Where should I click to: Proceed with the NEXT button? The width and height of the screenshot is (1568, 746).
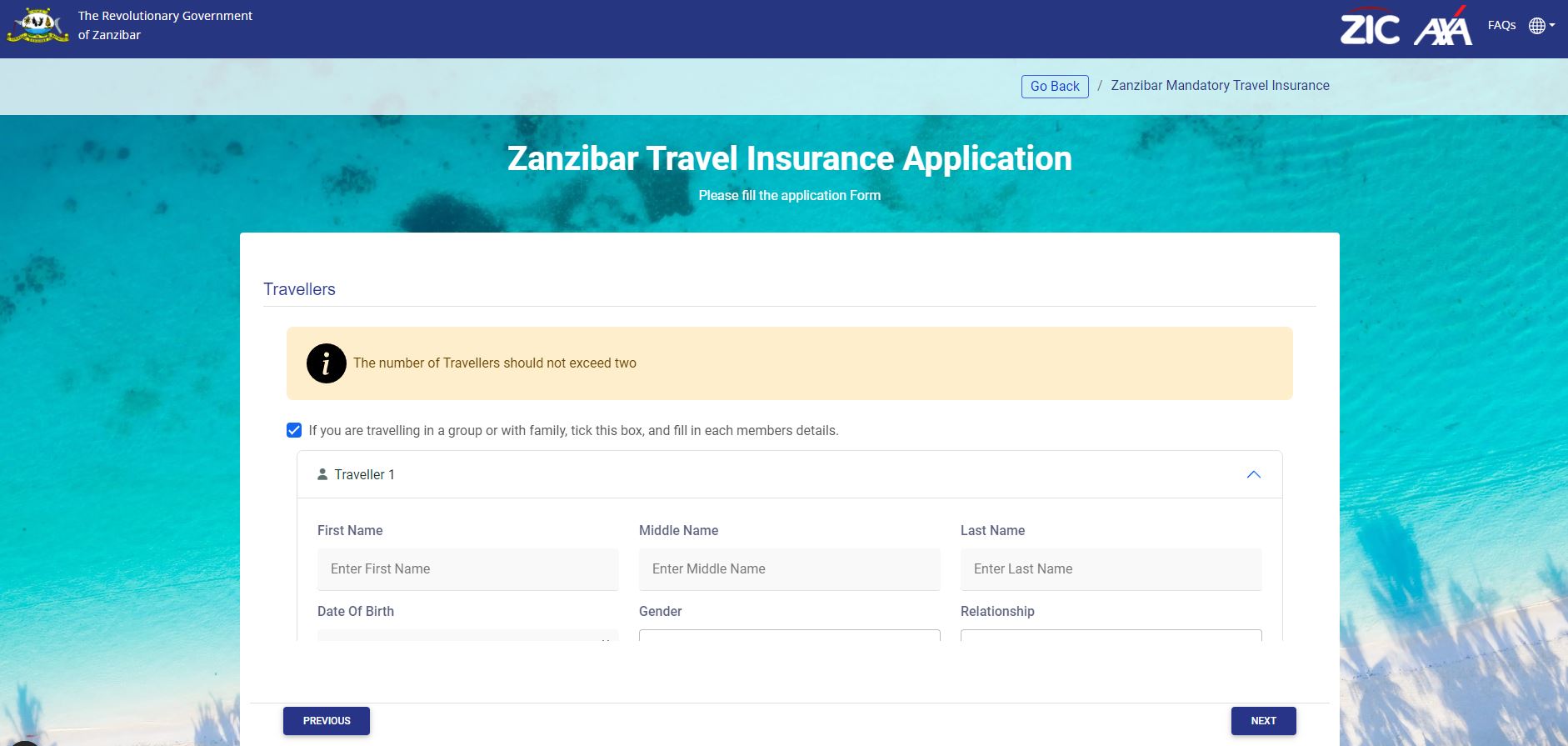1263,721
